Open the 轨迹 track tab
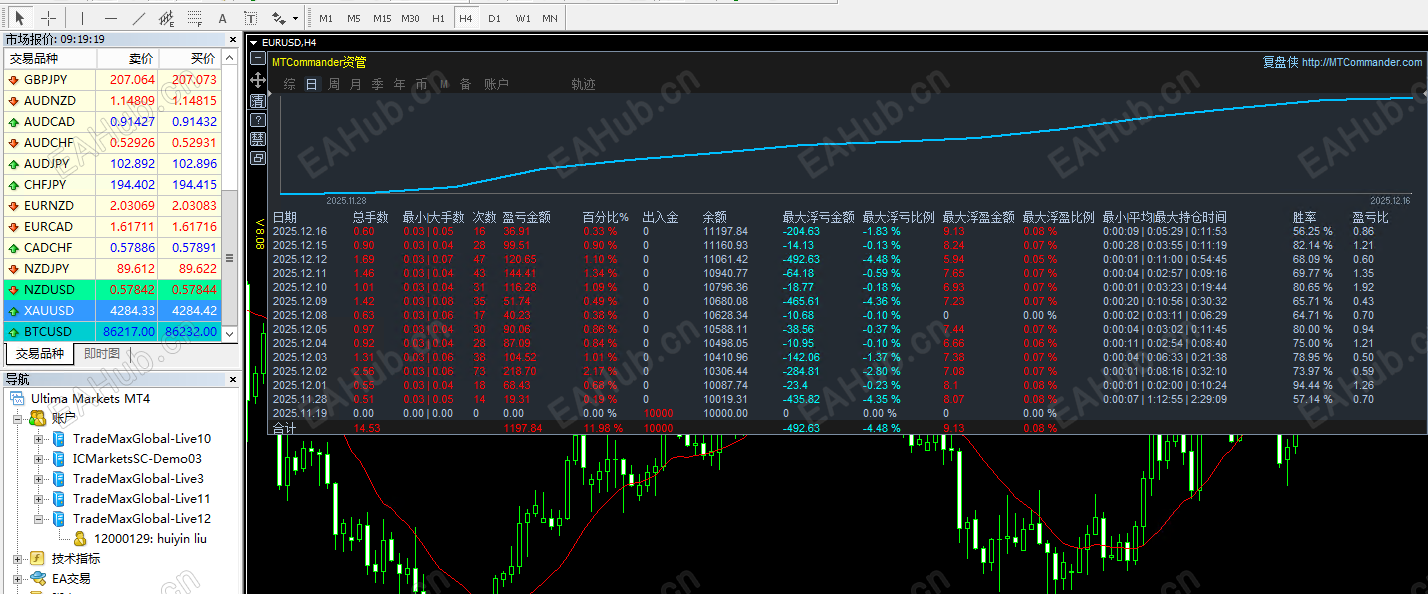 point(583,85)
